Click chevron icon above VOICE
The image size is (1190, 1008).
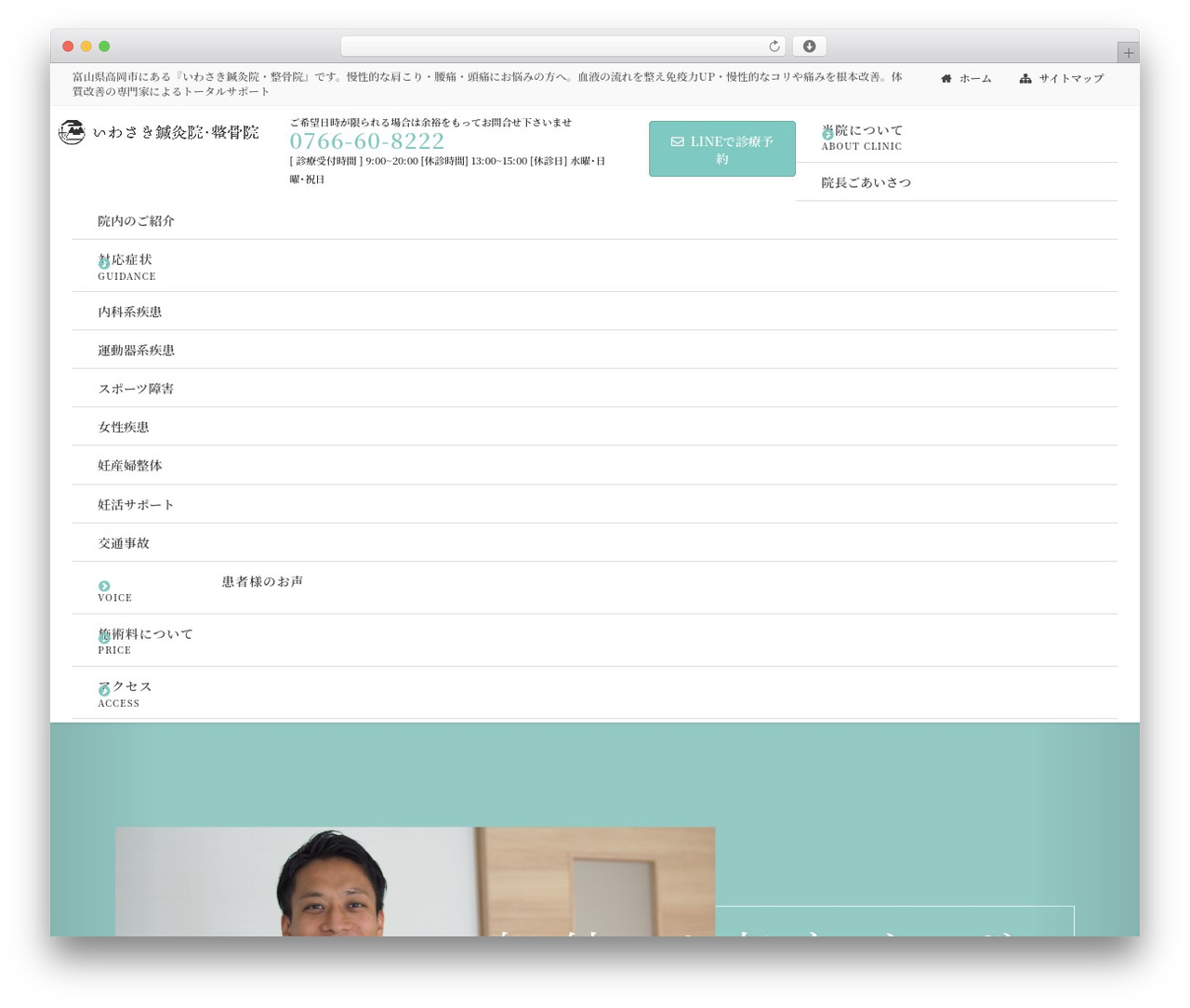104,586
